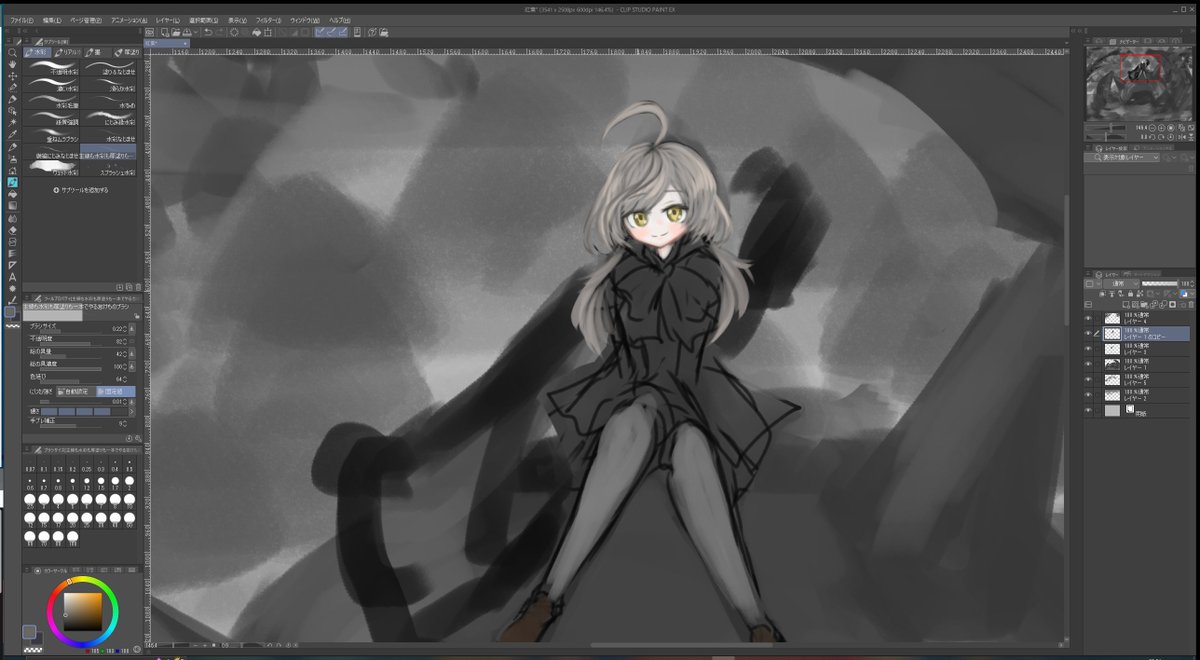Toggle Snap to Special Ruler icon
Viewport: 1200px width, 660px height.
pyautogui.click(x=333, y=32)
